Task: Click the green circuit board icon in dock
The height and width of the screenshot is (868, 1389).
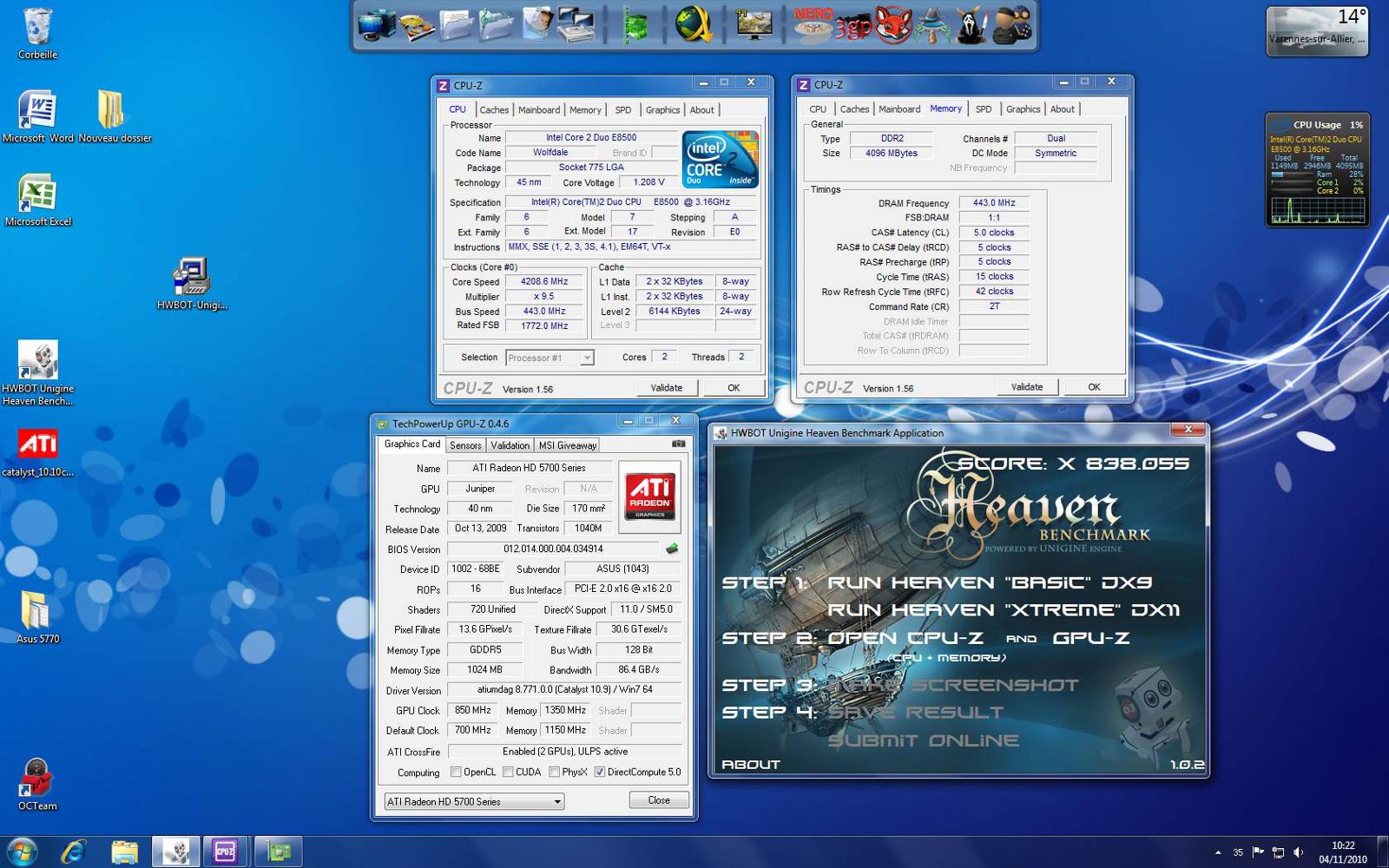Action: [636, 24]
